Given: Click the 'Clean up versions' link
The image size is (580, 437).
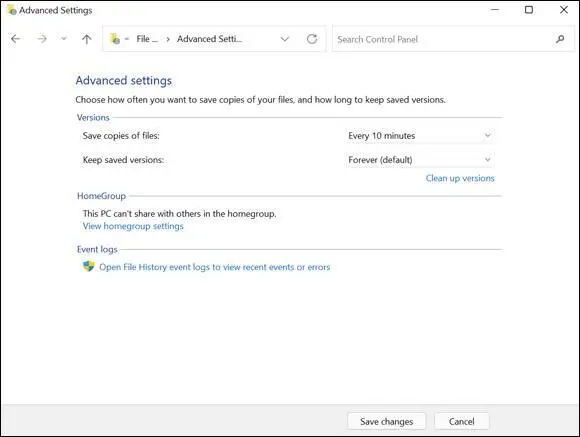Looking at the screenshot, I should [460, 178].
